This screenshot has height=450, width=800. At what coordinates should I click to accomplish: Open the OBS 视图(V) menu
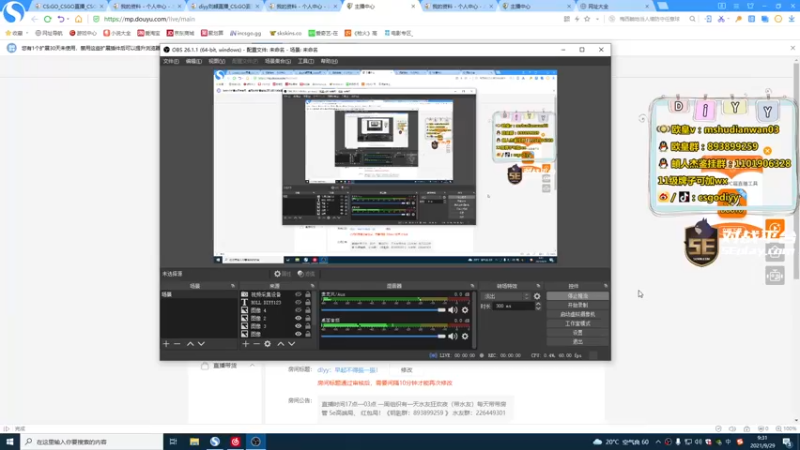[216, 61]
